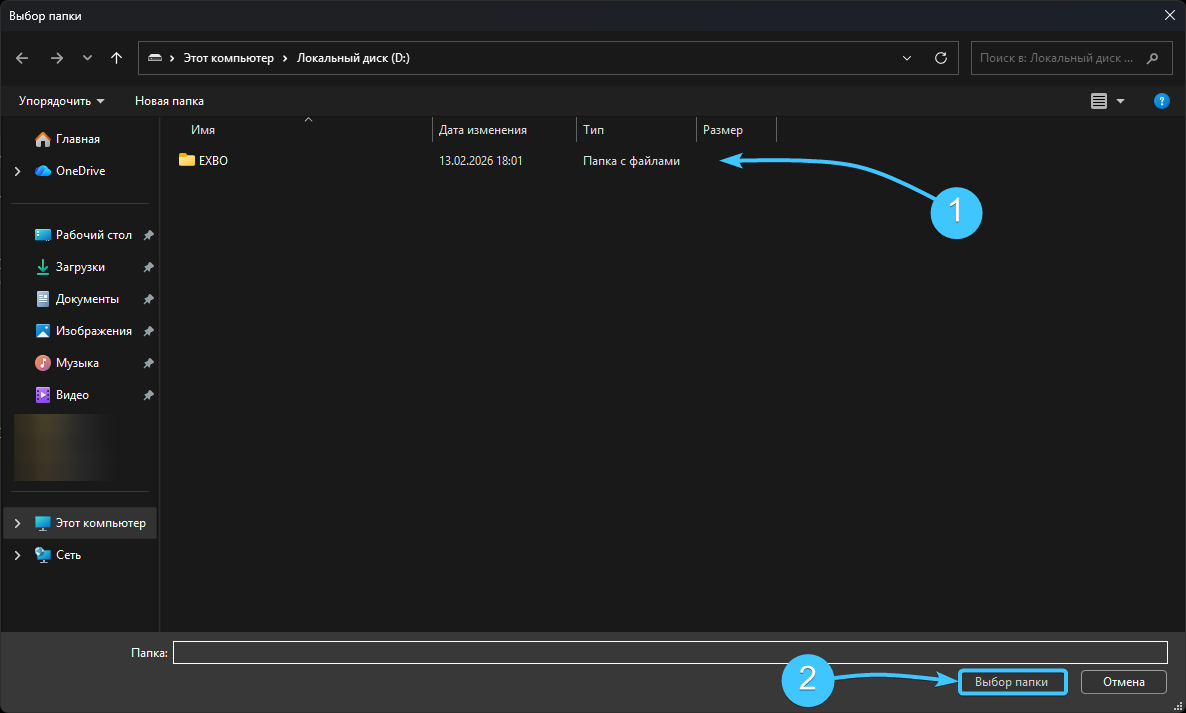Click the search magnifier icon

point(1153,58)
